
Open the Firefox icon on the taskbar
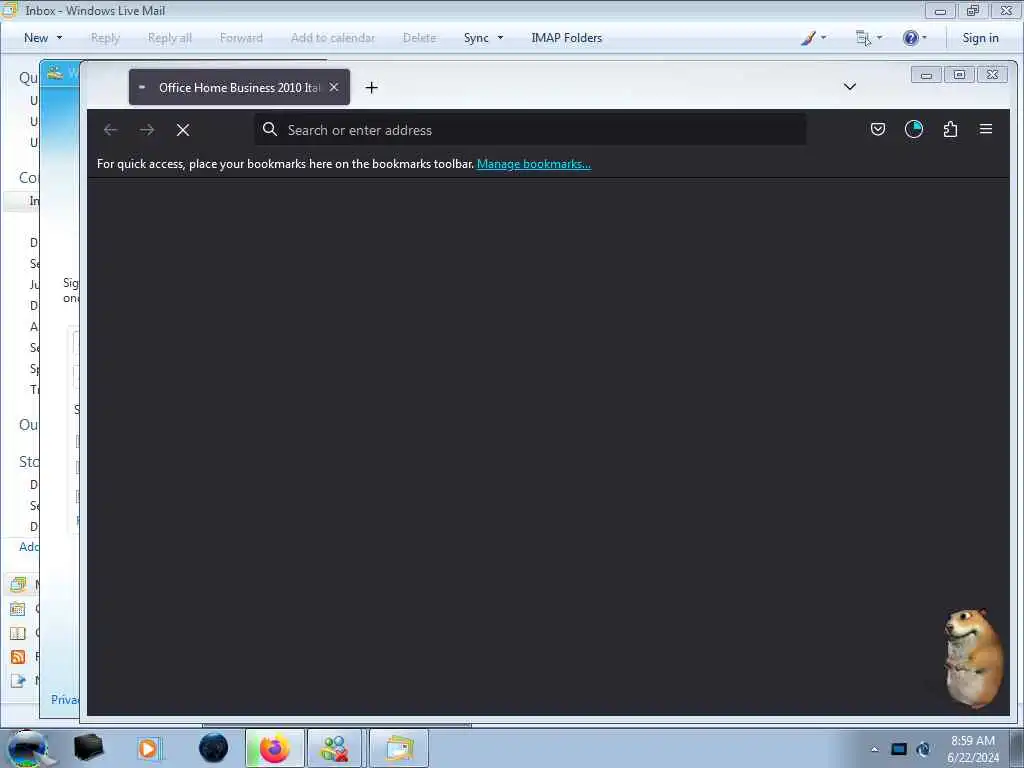pos(274,748)
